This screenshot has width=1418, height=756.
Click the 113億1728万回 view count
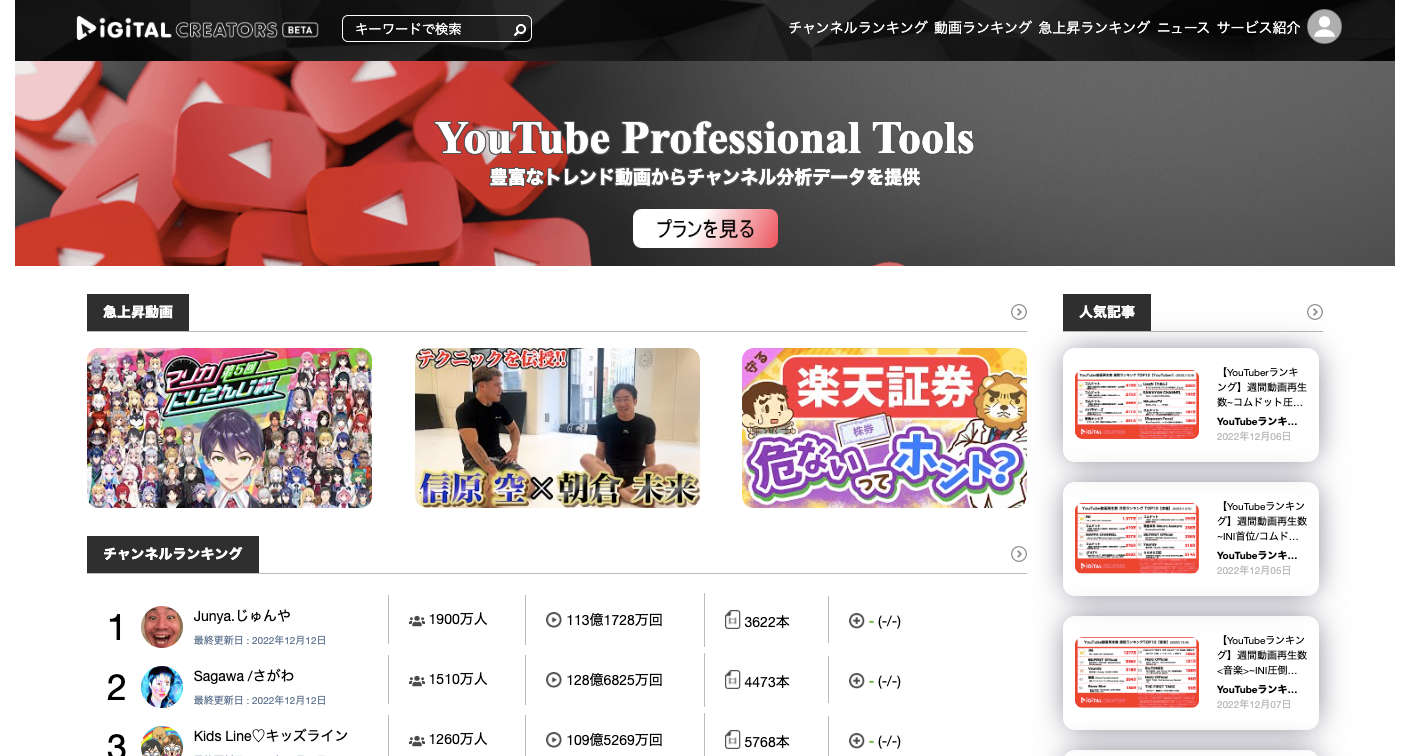tap(614, 620)
